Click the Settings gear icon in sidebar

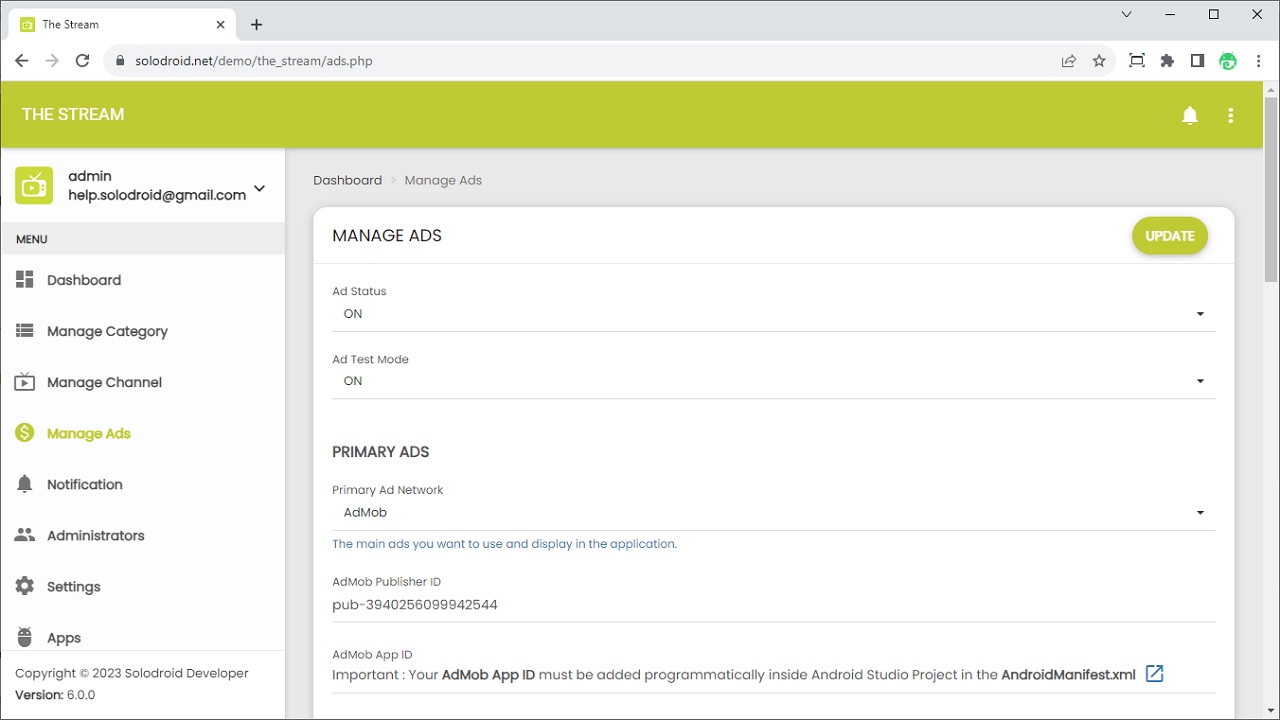[25, 586]
